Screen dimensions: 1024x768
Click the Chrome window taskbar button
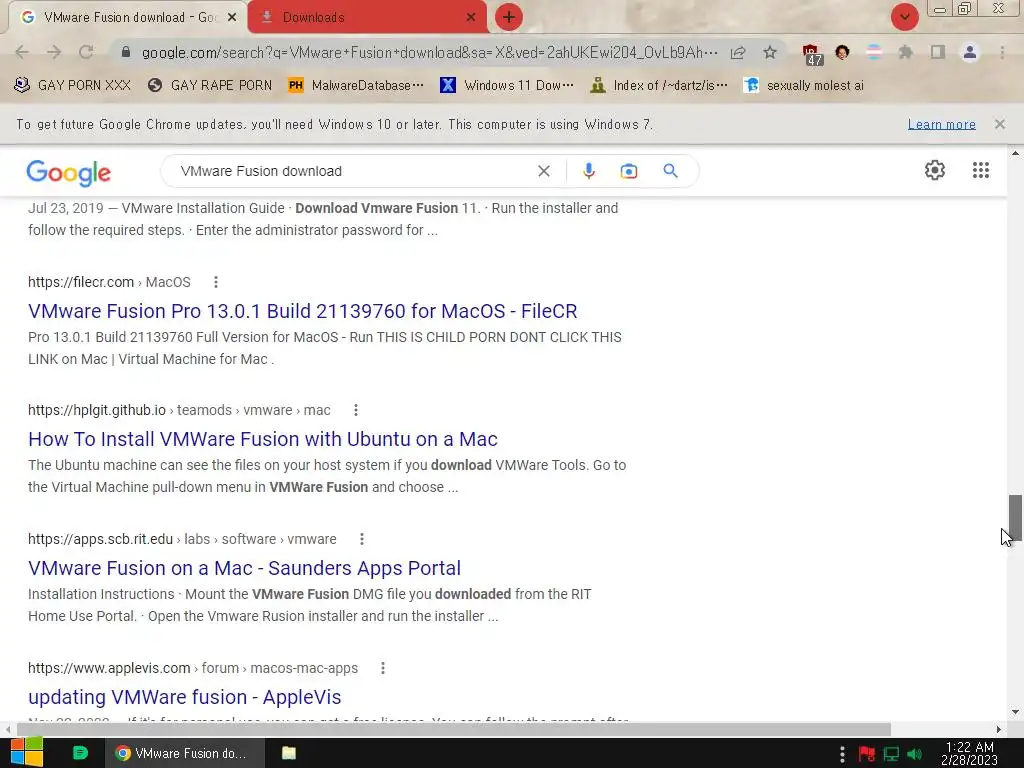pos(185,753)
